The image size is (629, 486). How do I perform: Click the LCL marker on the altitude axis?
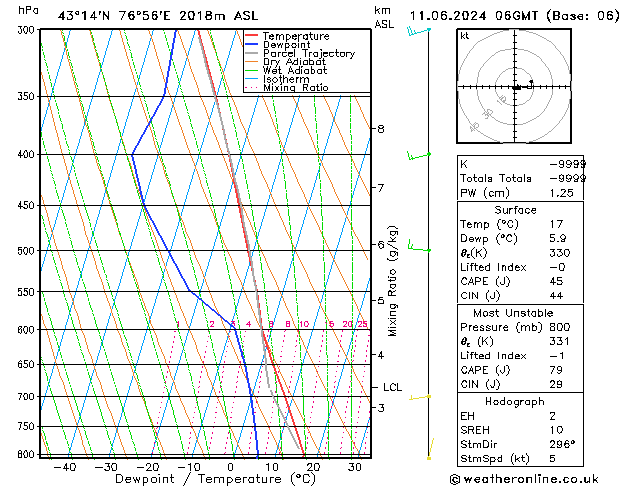(392, 387)
